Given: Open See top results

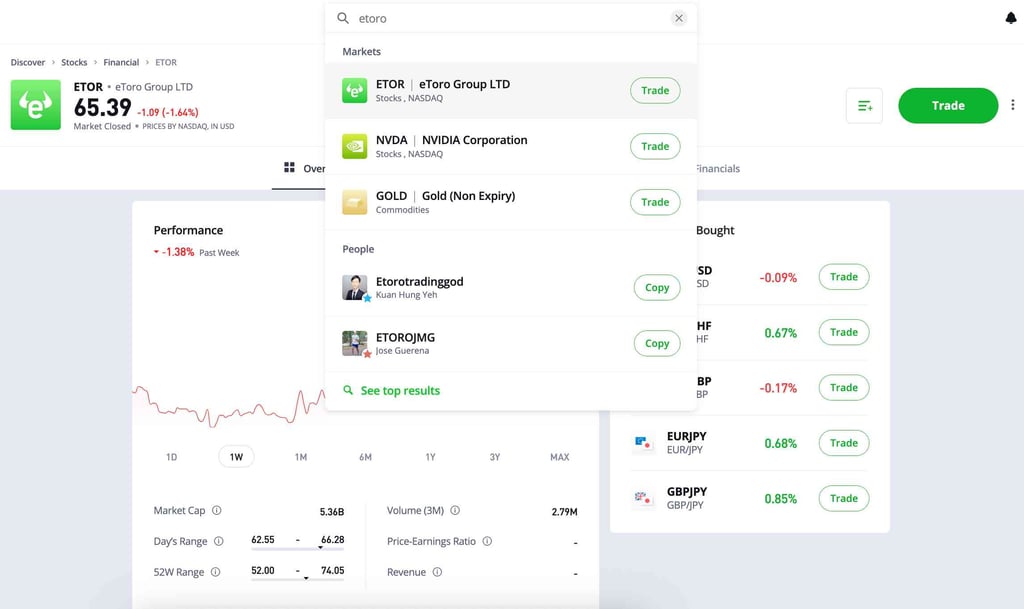Looking at the screenshot, I should pos(399,390).
